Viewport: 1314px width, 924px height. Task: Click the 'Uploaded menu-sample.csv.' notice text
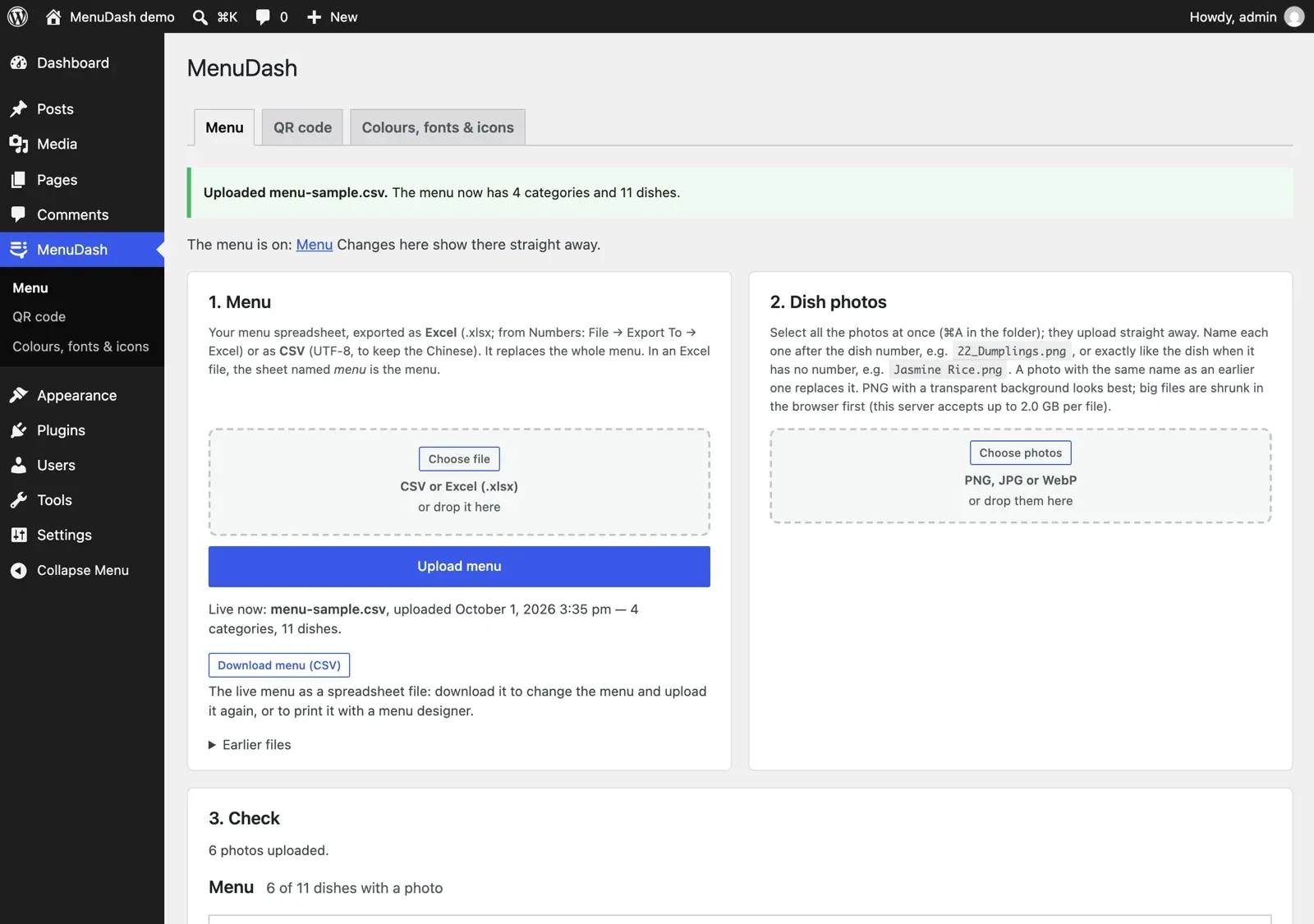pos(296,193)
